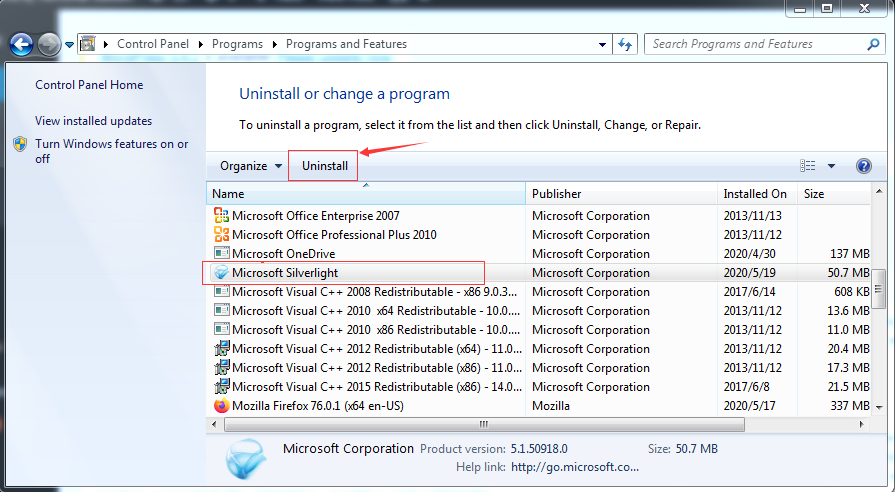Open View installed updates link
This screenshot has width=895, height=492.
click(x=94, y=121)
